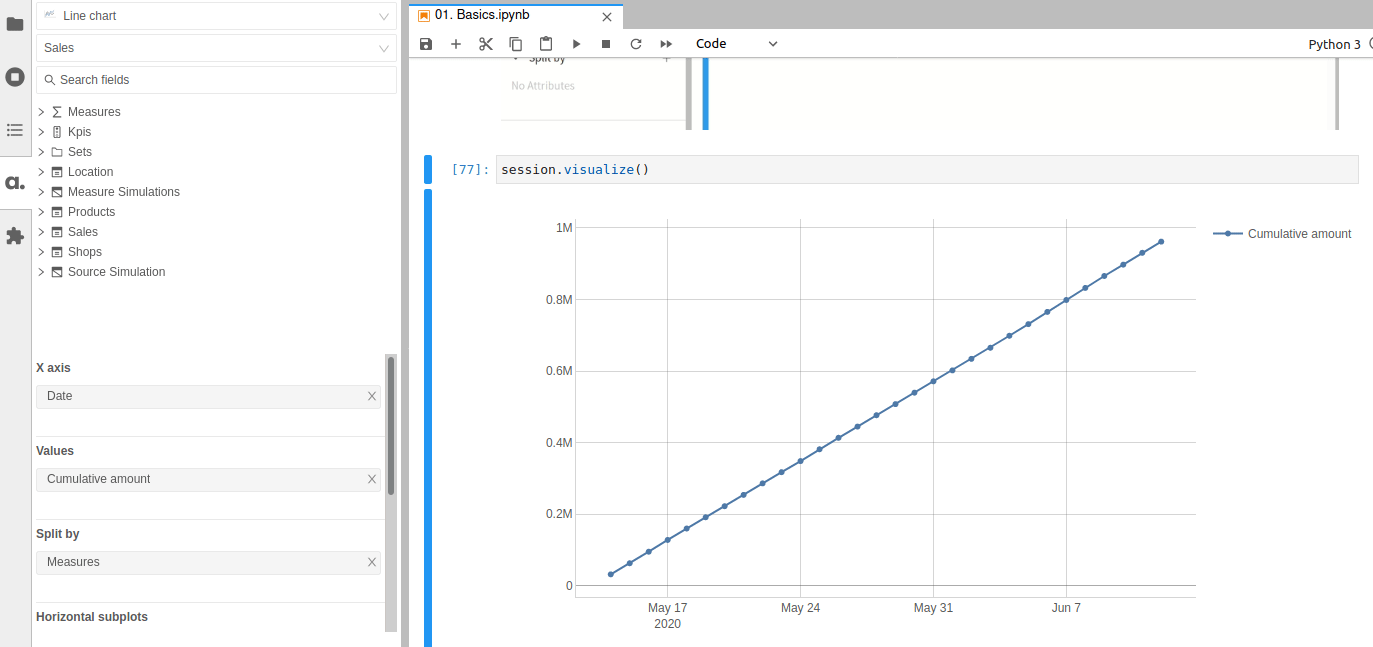Remove Cumulative amount from Values
The width and height of the screenshot is (1373, 647).
tap(372, 479)
